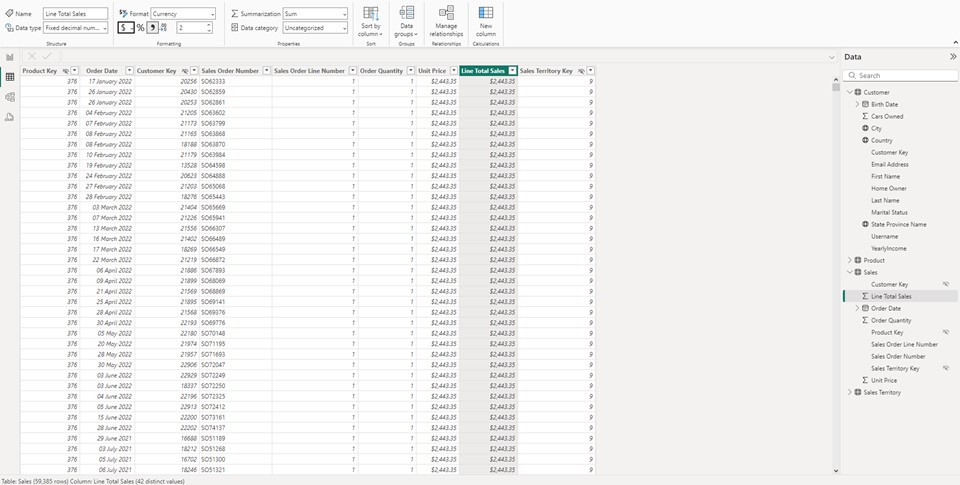
Task: Apply thousands separator comma format
Action: click(153, 28)
